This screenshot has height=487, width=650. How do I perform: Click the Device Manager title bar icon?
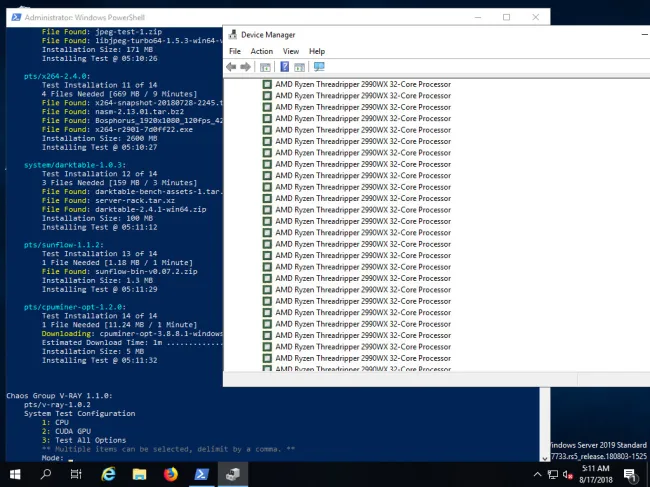click(233, 35)
